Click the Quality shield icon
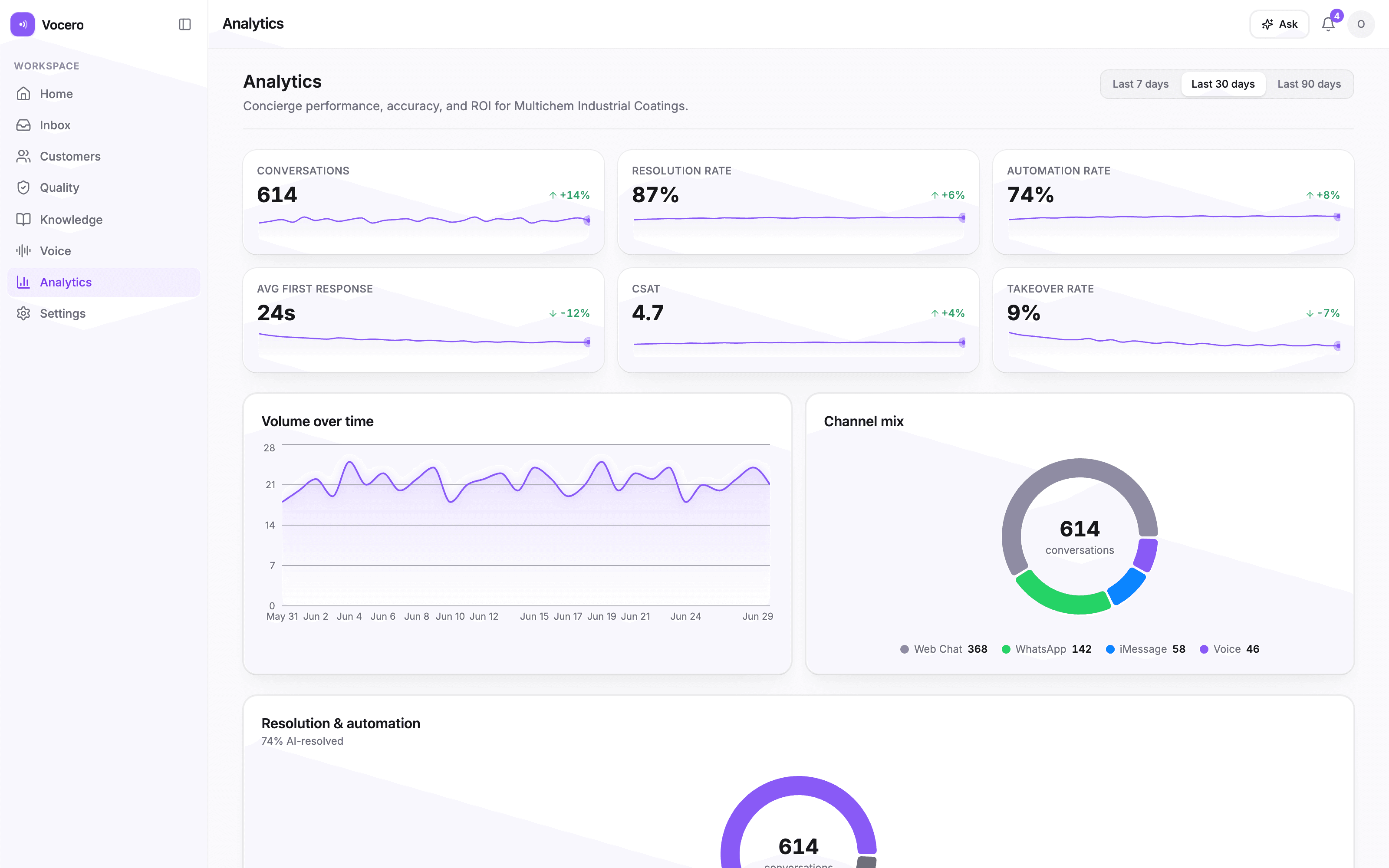The height and width of the screenshot is (868, 1389). (x=23, y=188)
